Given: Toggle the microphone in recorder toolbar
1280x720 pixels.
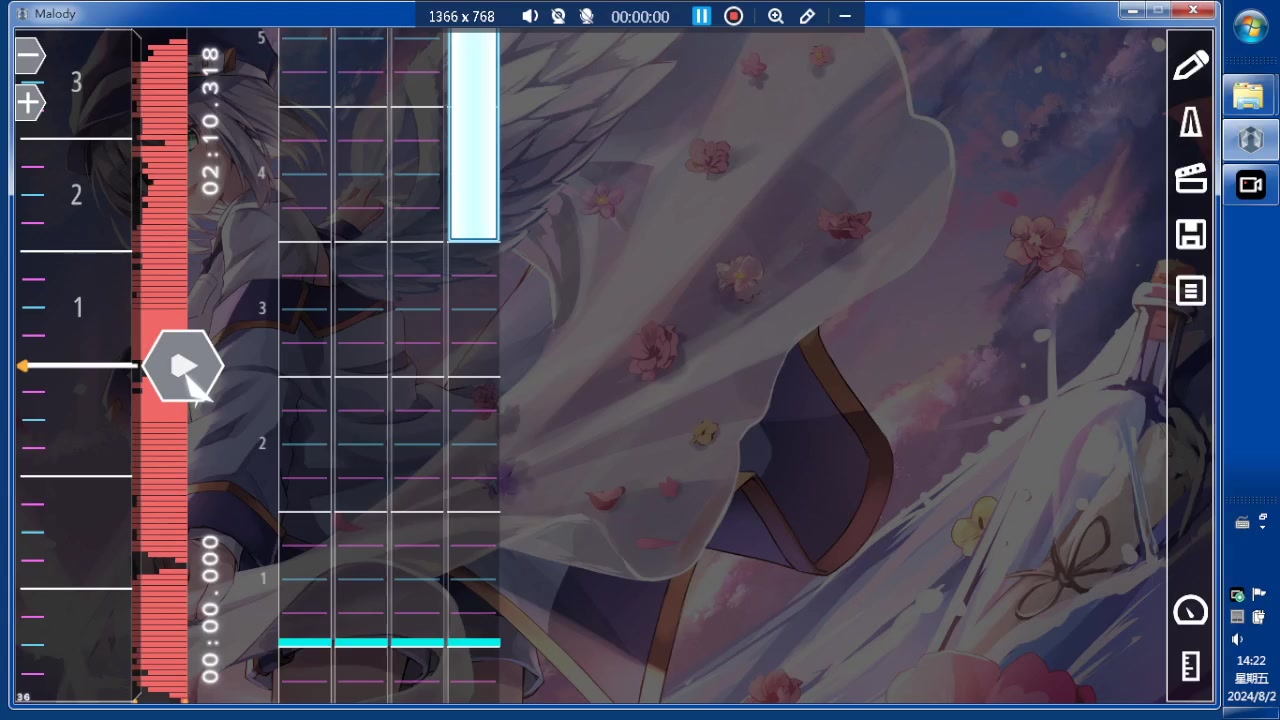Looking at the screenshot, I should point(586,16).
